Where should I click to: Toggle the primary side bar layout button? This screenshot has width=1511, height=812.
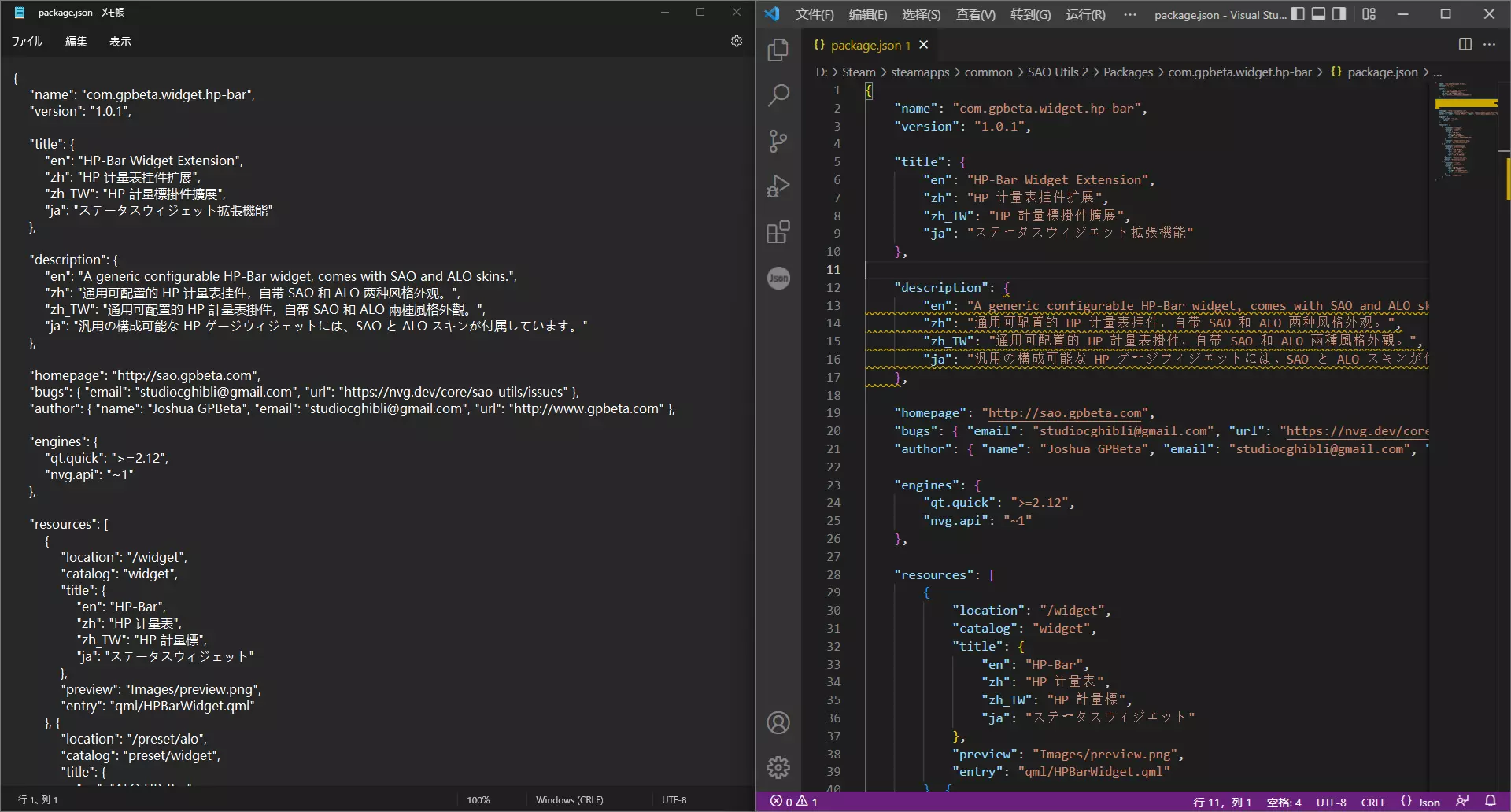click(1298, 14)
